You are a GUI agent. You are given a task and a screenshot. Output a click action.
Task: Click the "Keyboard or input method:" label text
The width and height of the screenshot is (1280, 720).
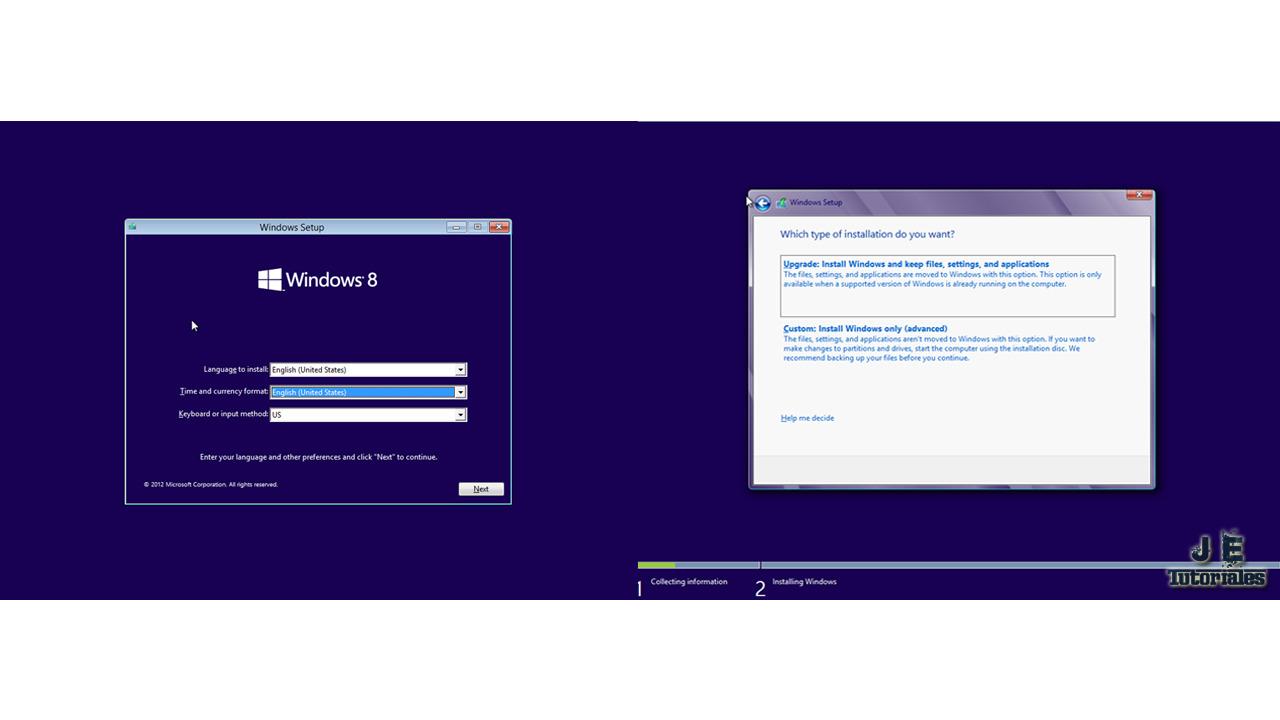click(x=224, y=414)
